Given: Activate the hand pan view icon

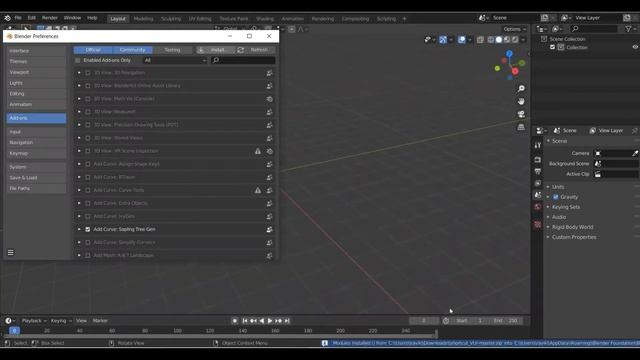Looking at the screenshot, I should [521, 101].
